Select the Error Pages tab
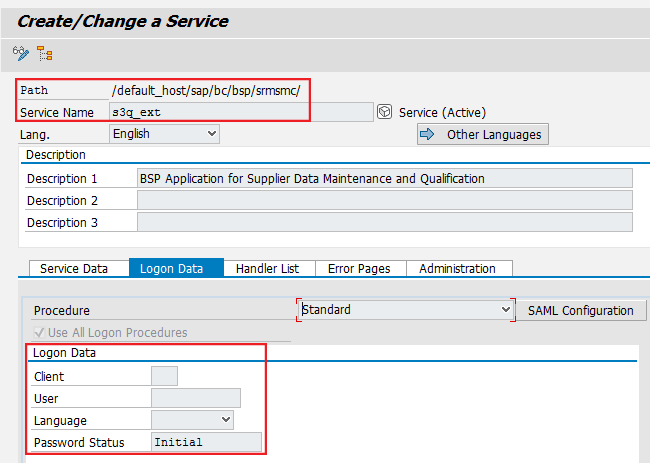This screenshot has height=463, width=650. click(x=361, y=268)
